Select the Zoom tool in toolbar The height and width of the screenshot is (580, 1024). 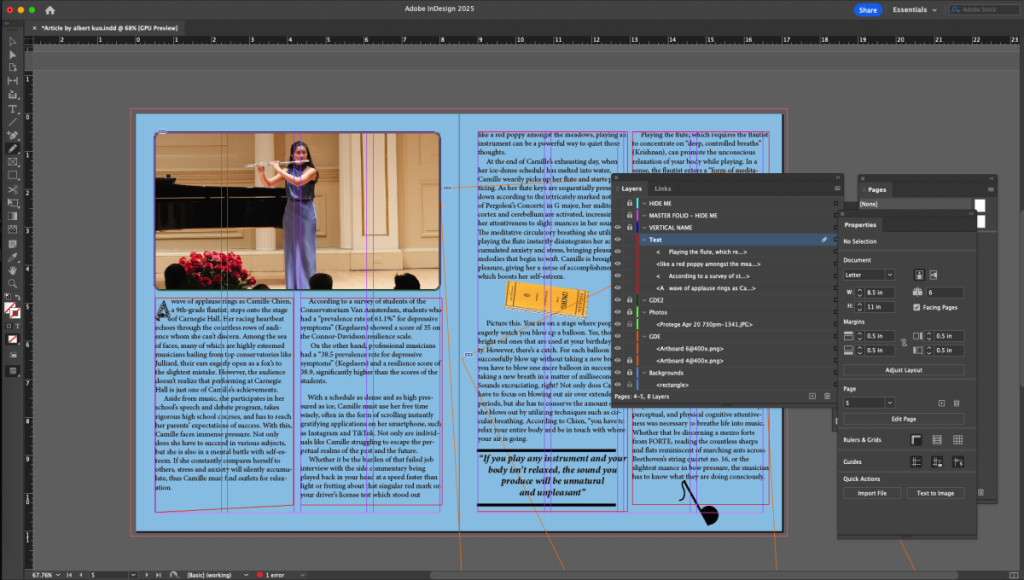click(x=13, y=284)
